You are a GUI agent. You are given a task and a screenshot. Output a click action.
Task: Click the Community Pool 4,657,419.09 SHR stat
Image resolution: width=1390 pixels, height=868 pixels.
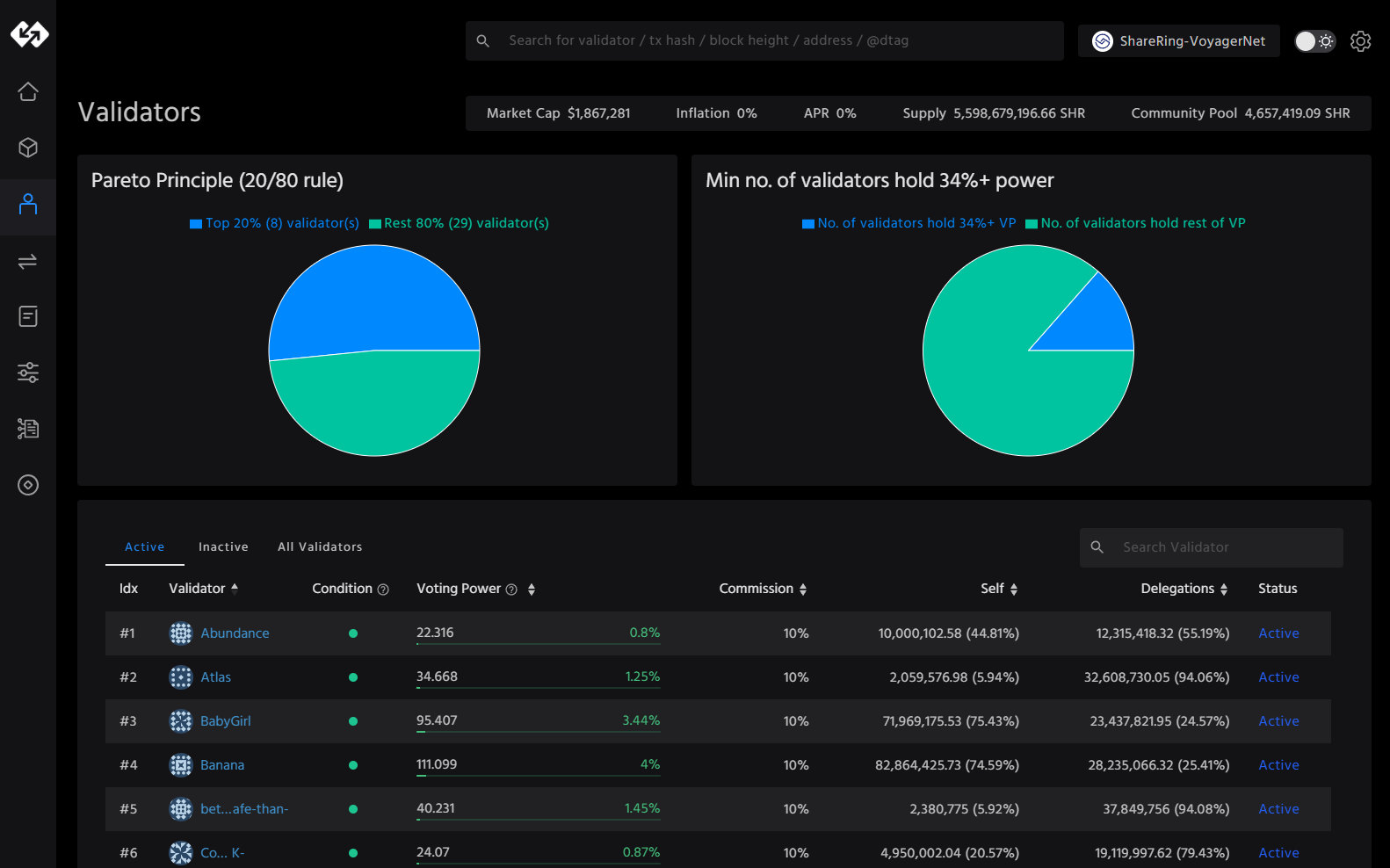click(x=1241, y=113)
